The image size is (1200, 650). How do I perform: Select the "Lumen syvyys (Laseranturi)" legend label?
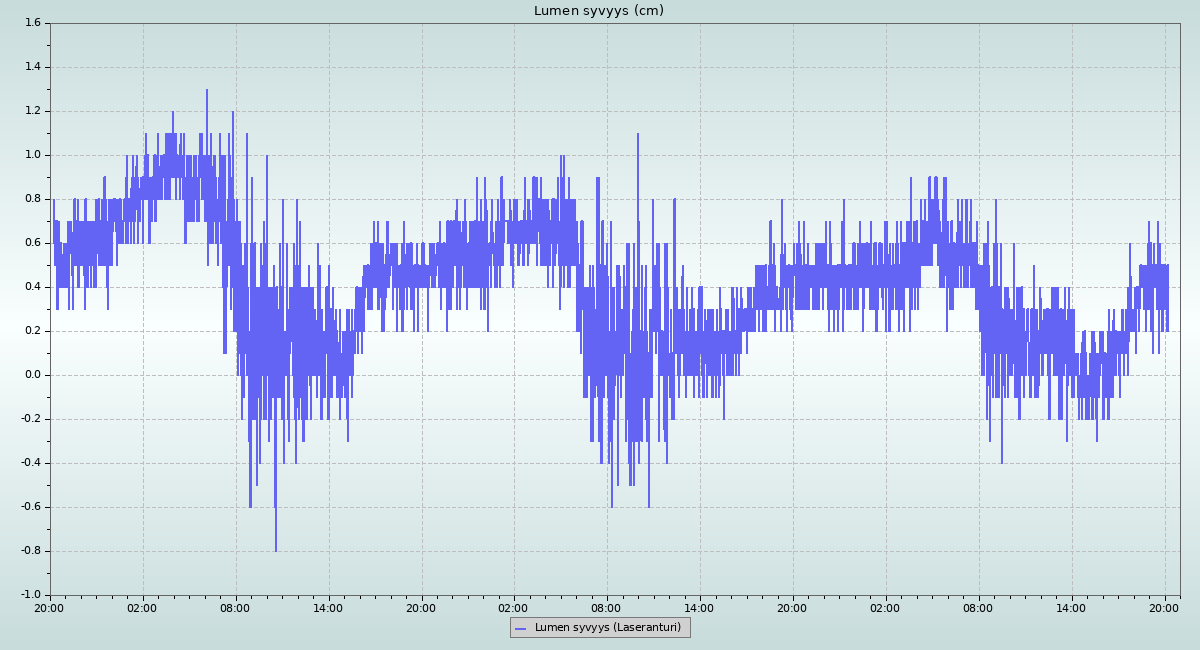pyautogui.click(x=607, y=628)
